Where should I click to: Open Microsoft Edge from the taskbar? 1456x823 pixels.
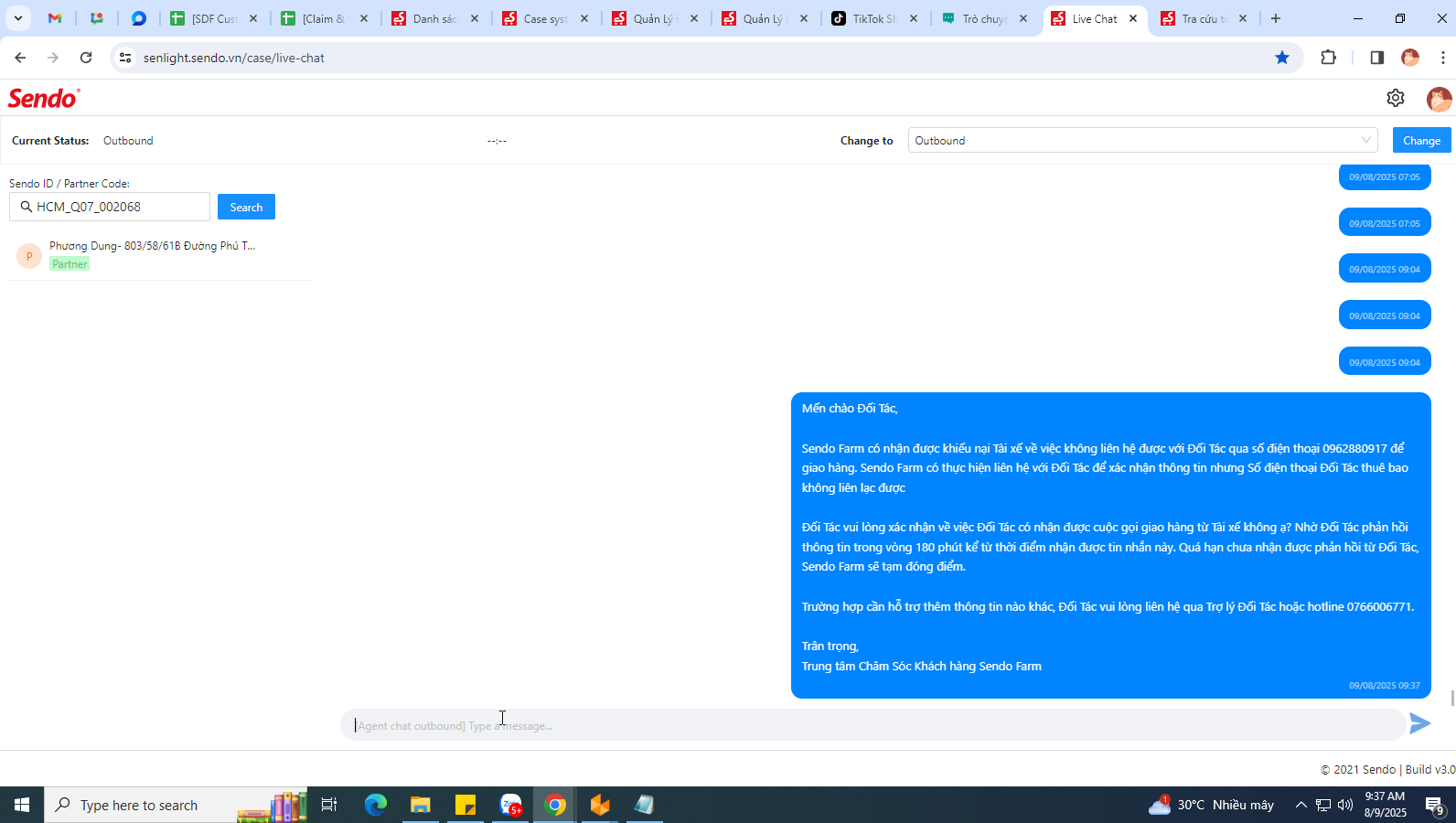376,805
